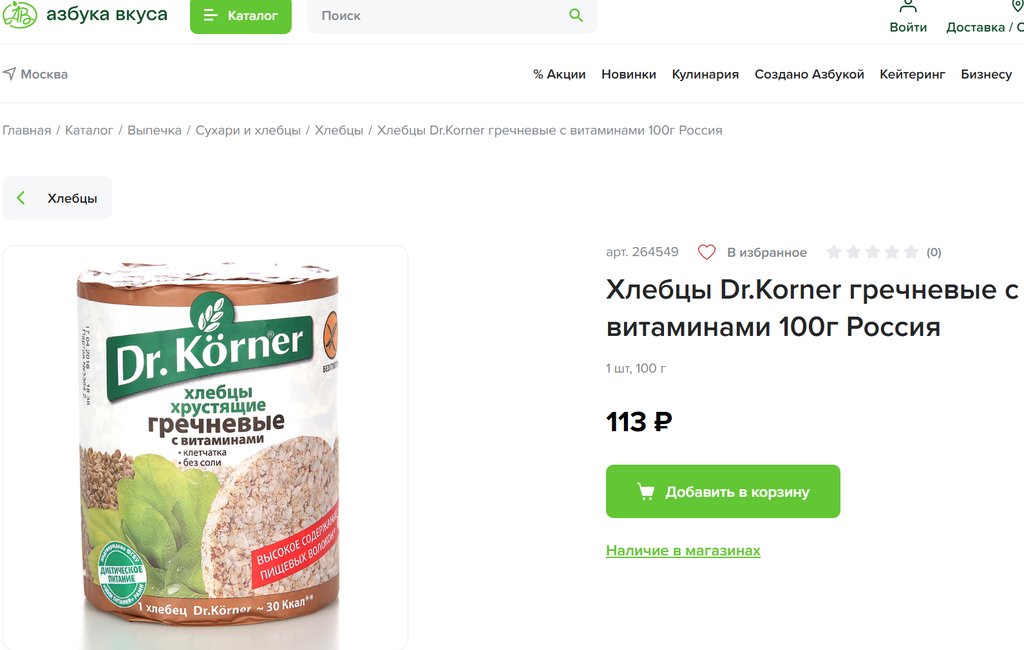
Task: Go to Новинки section
Action: (628, 74)
